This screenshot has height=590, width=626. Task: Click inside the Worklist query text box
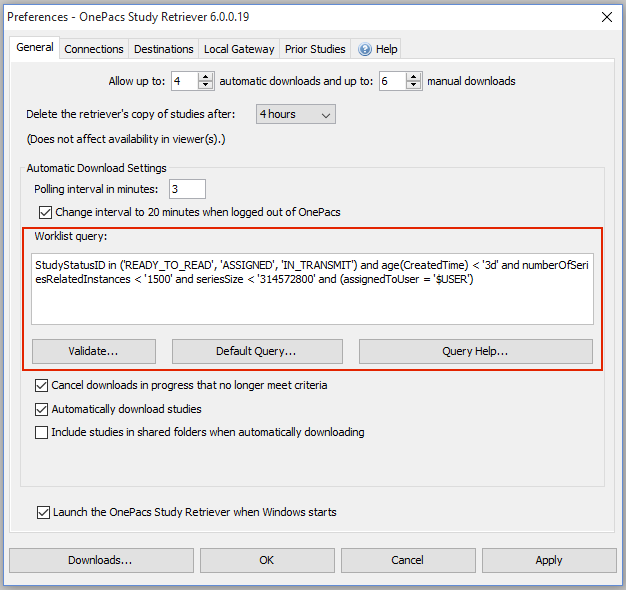pyautogui.click(x=312, y=289)
